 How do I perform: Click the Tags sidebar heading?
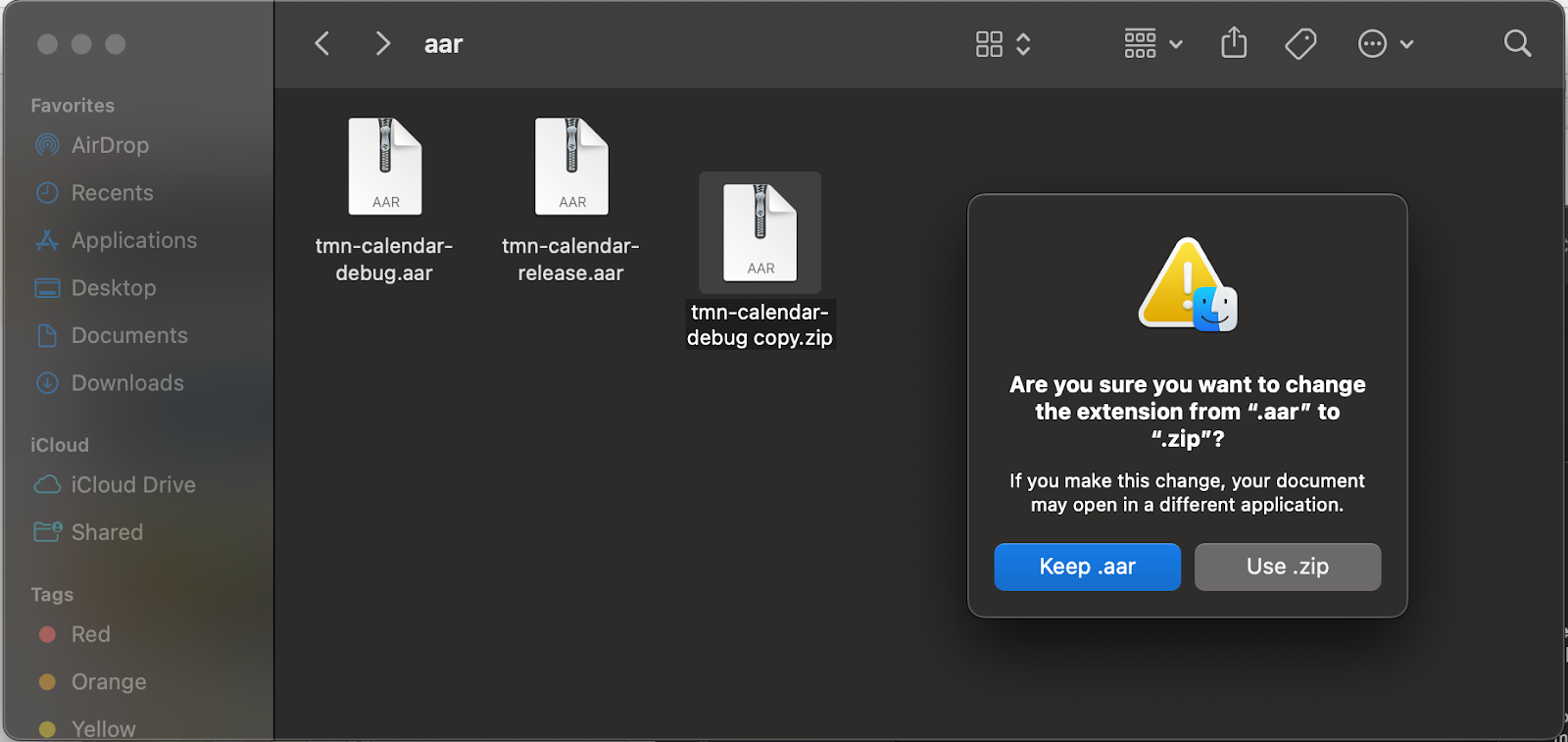[52, 595]
